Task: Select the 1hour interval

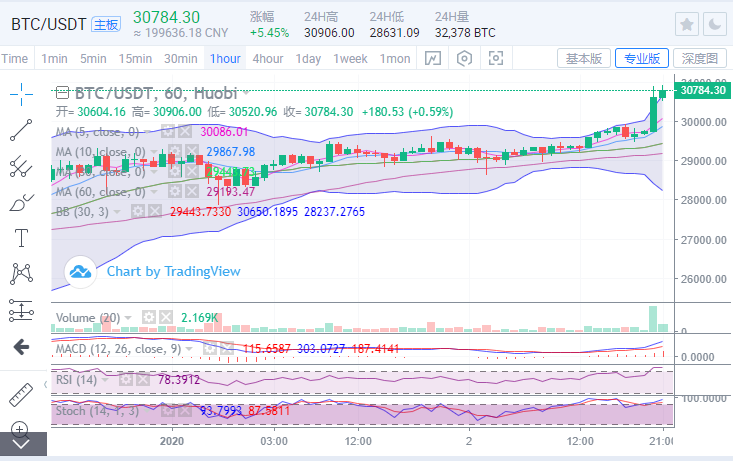Action: pyautogui.click(x=225, y=58)
